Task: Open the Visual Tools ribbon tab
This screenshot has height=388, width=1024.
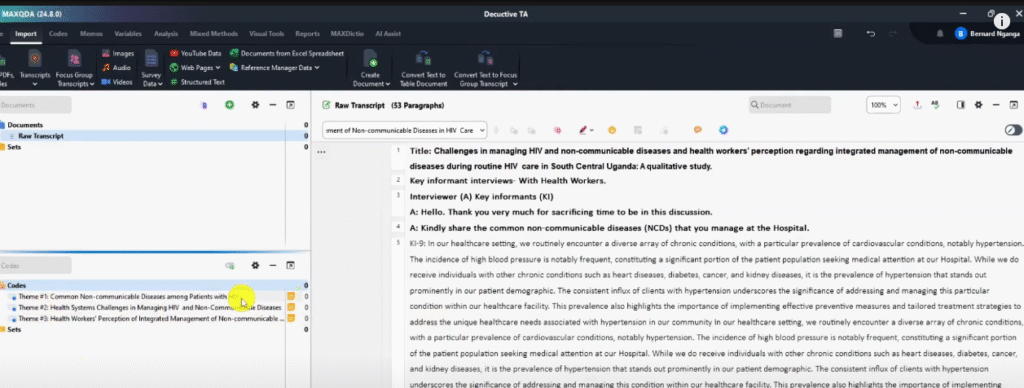Action: point(266,33)
